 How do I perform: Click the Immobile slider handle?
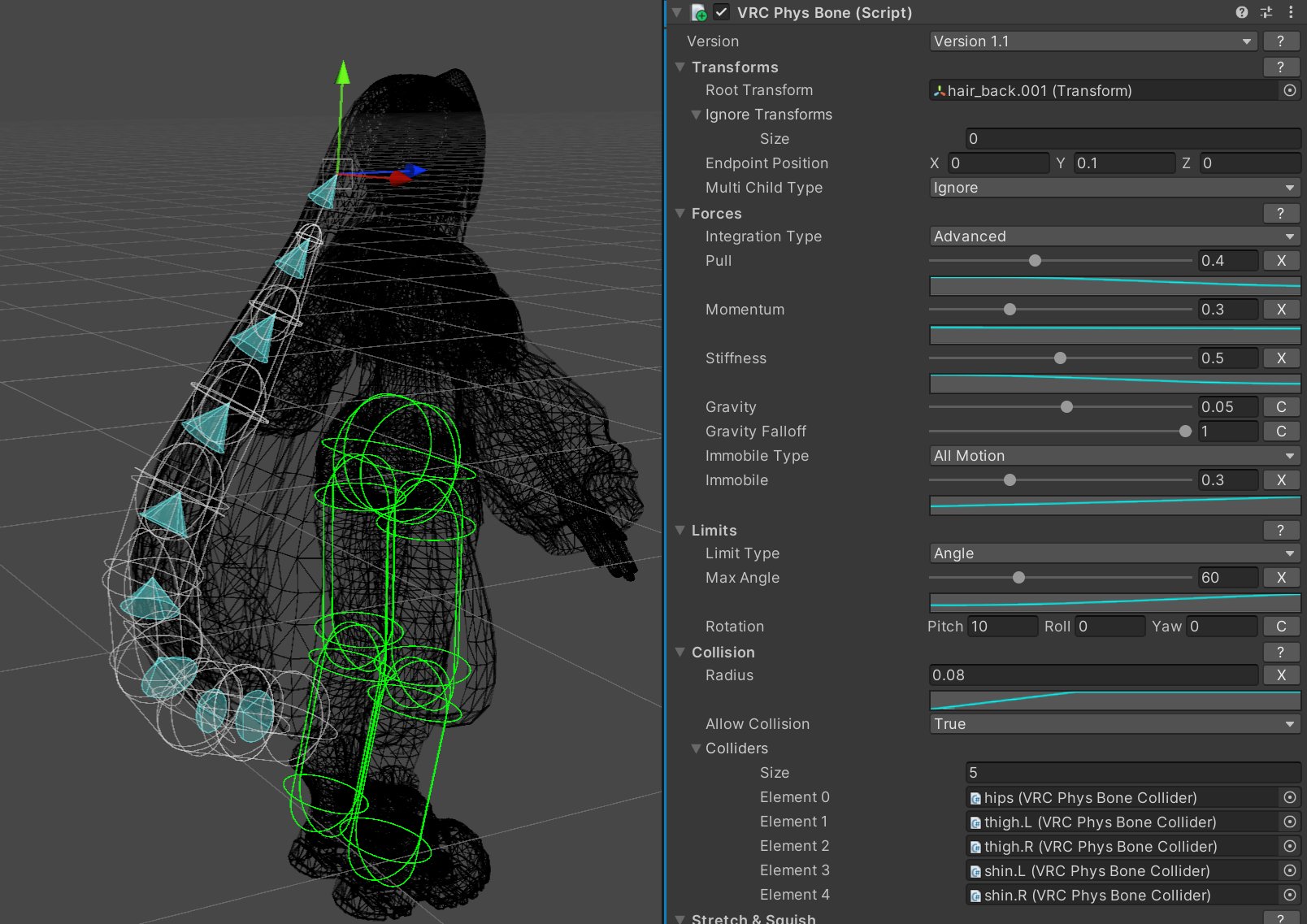point(1010,480)
